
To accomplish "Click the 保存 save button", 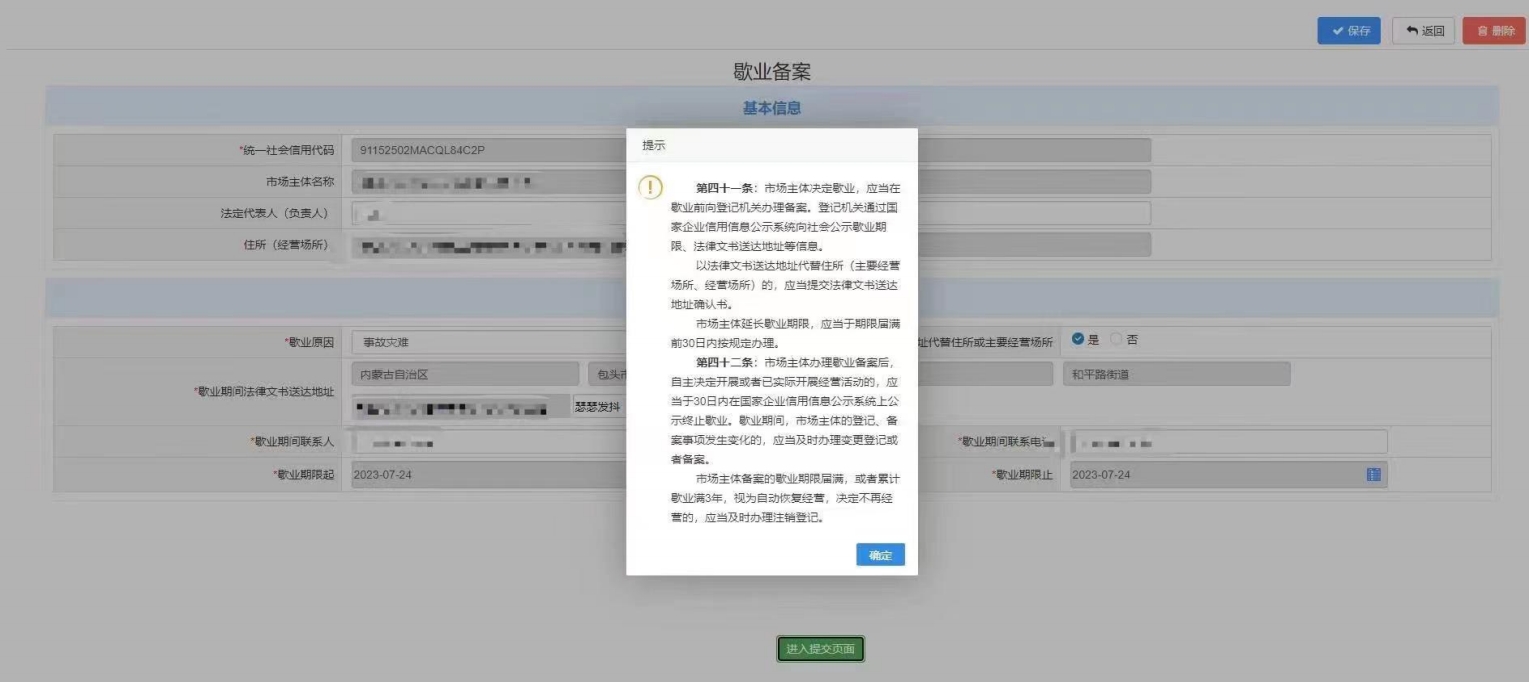I will pyautogui.click(x=1348, y=31).
